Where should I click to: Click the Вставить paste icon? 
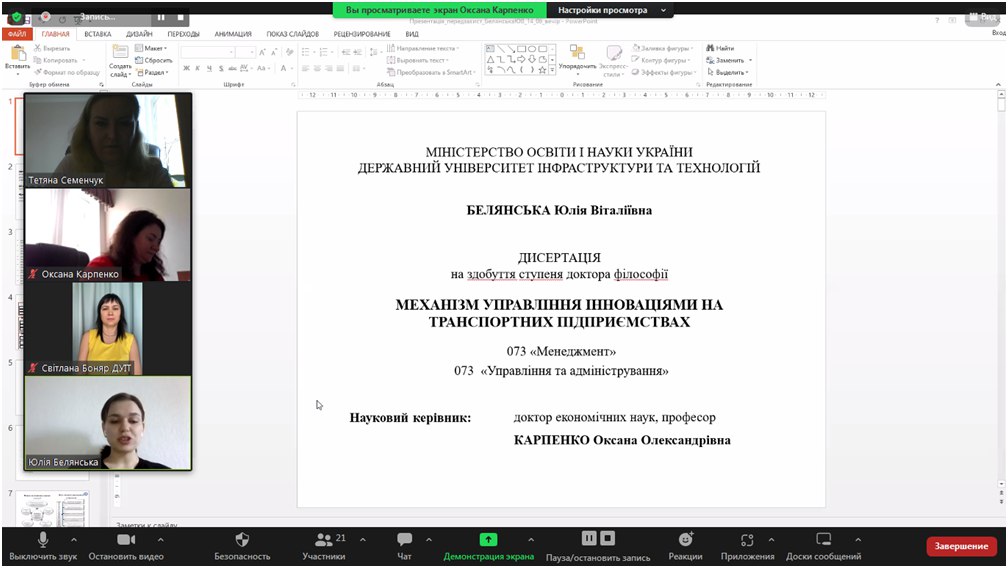17,54
